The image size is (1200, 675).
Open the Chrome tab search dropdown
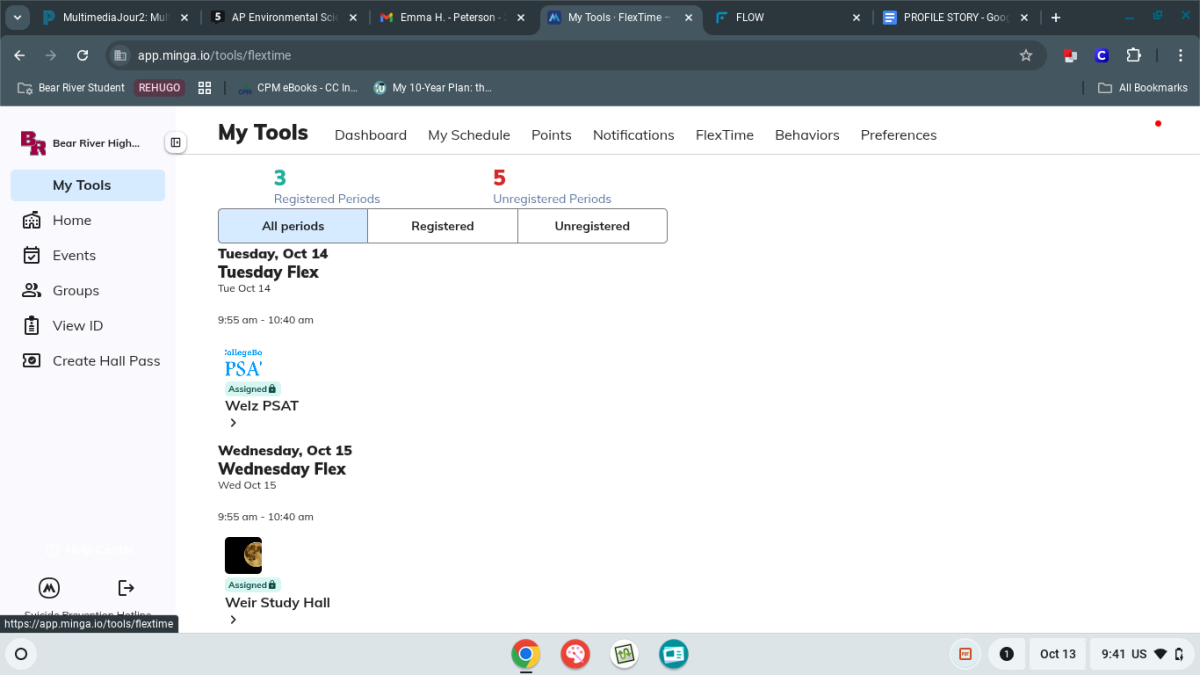coord(17,18)
